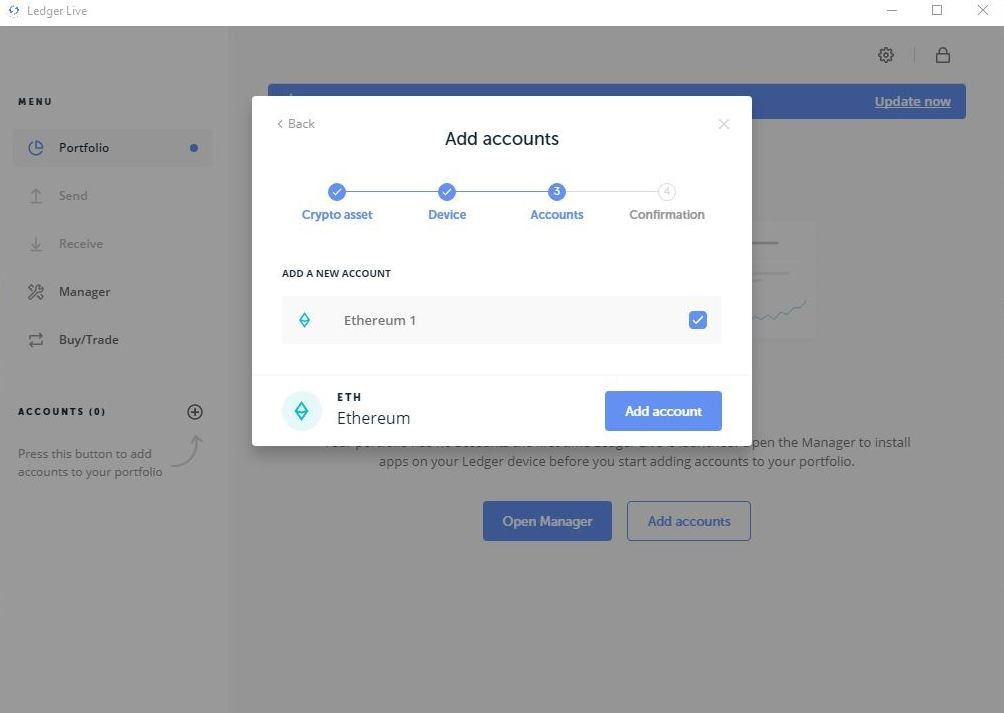Image resolution: width=1004 pixels, height=713 pixels.
Task: Close the Add accounts dialog
Action: [724, 124]
